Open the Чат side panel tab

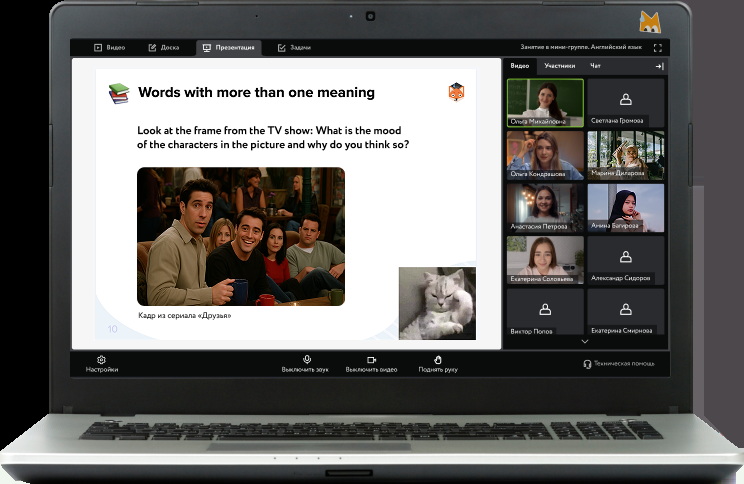click(595, 66)
